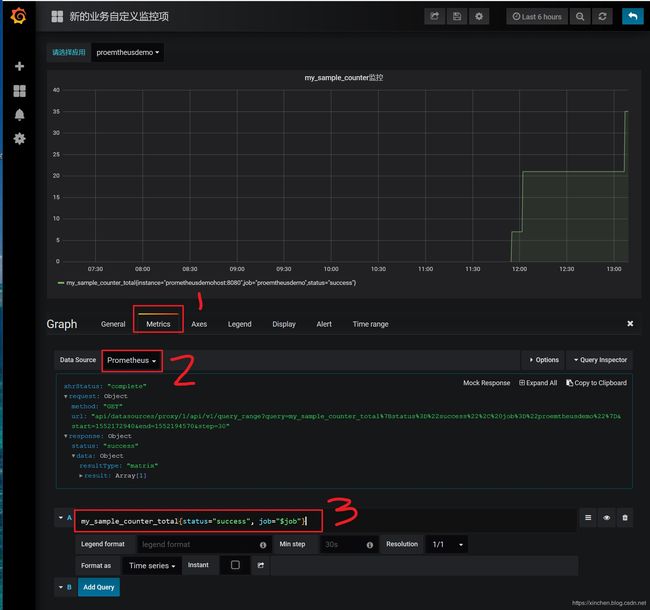Delete query A with trash icon

click(625, 518)
